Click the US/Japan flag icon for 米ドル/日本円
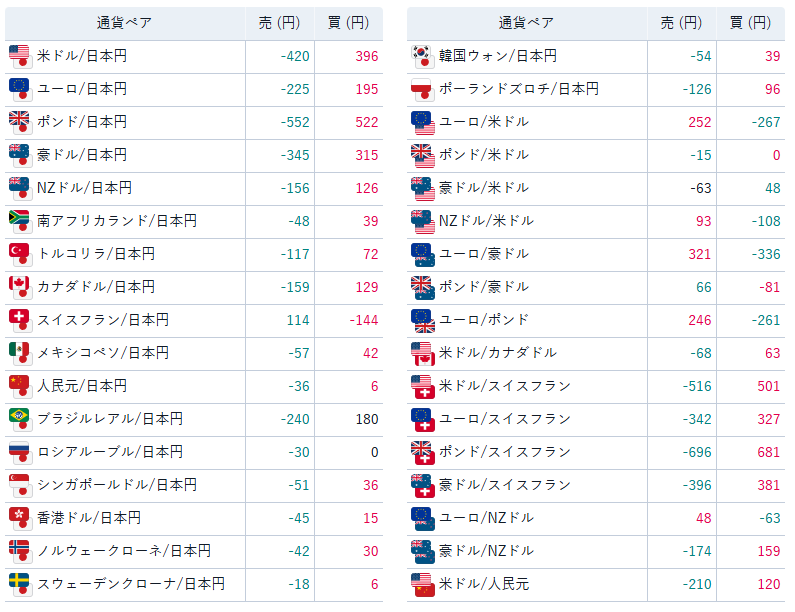Viewport: 795px width, 612px height. pyautogui.click(x=19, y=56)
